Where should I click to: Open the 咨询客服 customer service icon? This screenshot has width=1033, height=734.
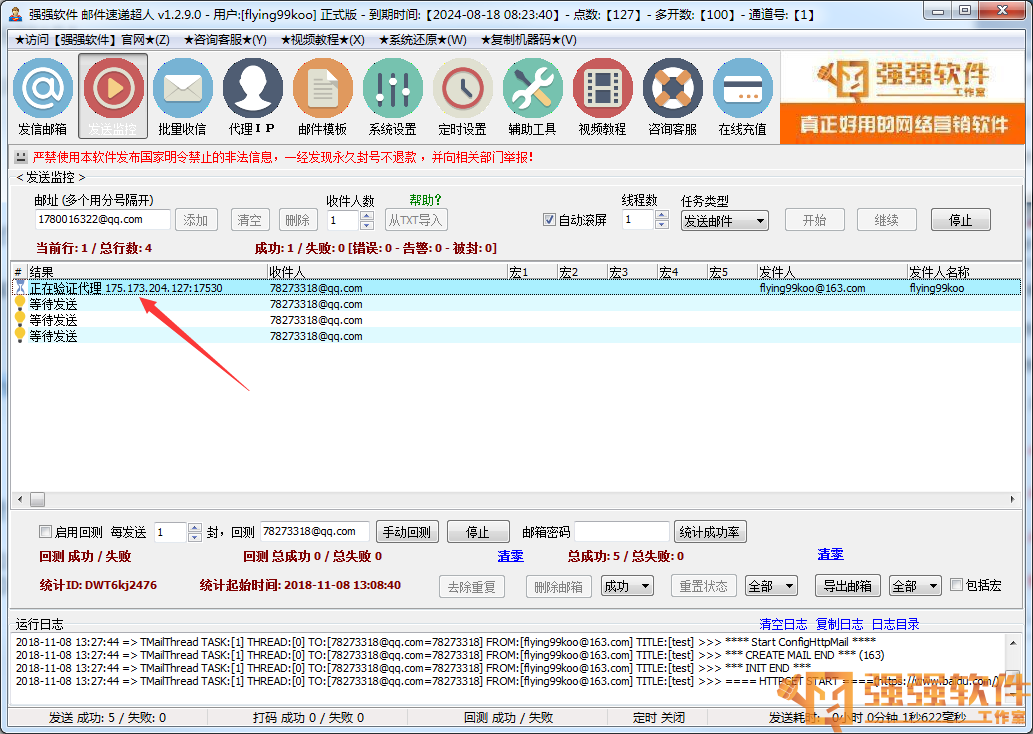click(672, 97)
